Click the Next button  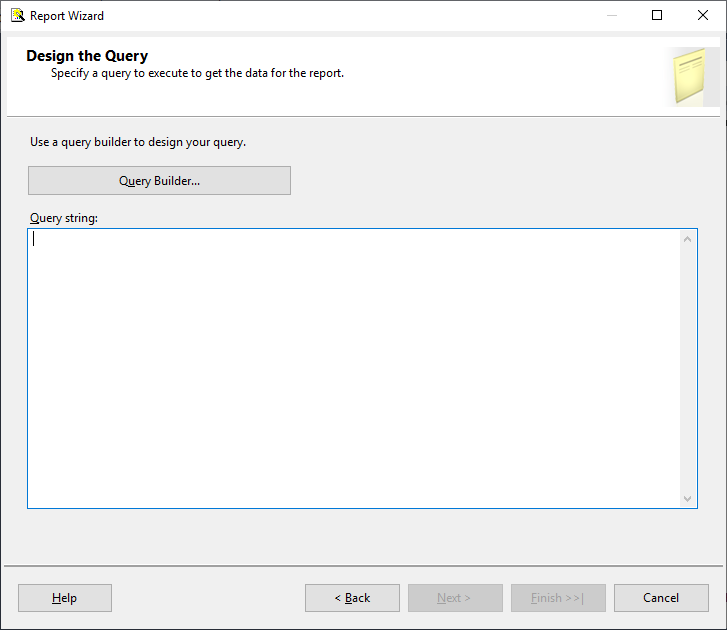455,598
